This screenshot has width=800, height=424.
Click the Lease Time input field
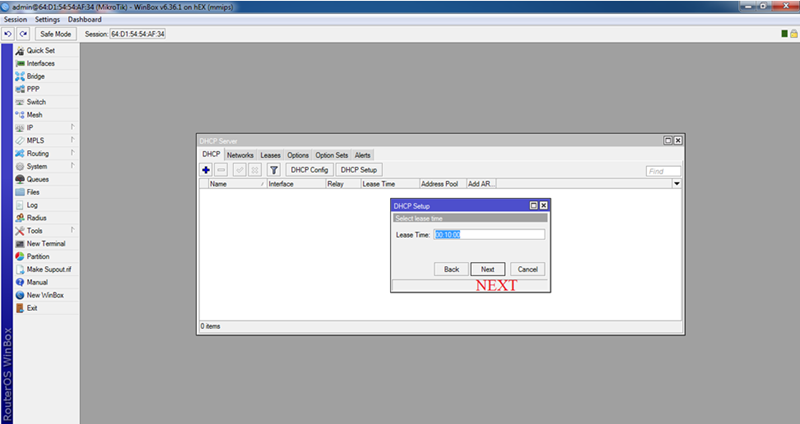pyautogui.click(x=489, y=234)
